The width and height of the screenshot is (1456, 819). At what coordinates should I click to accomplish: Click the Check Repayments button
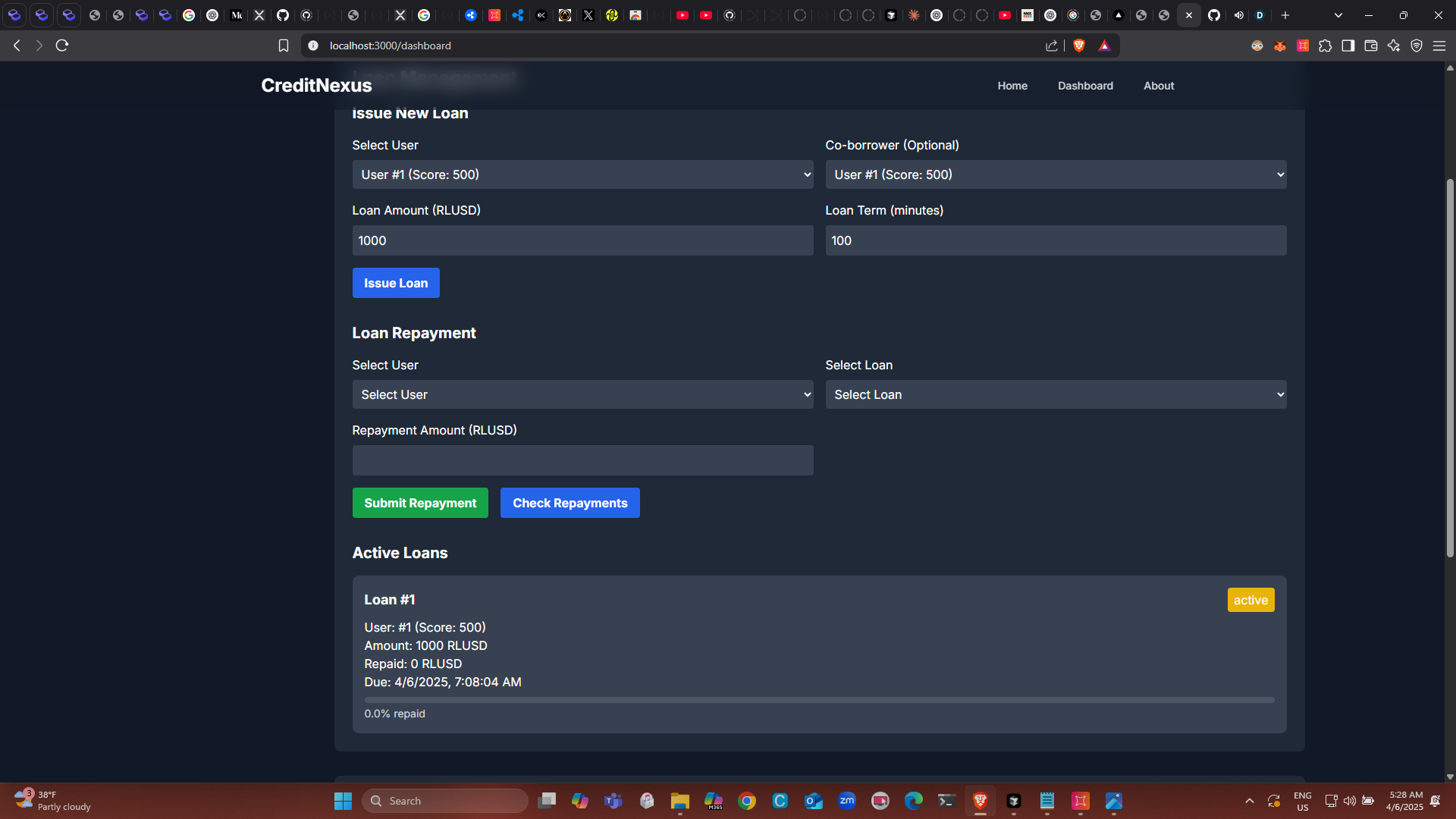coord(570,503)
